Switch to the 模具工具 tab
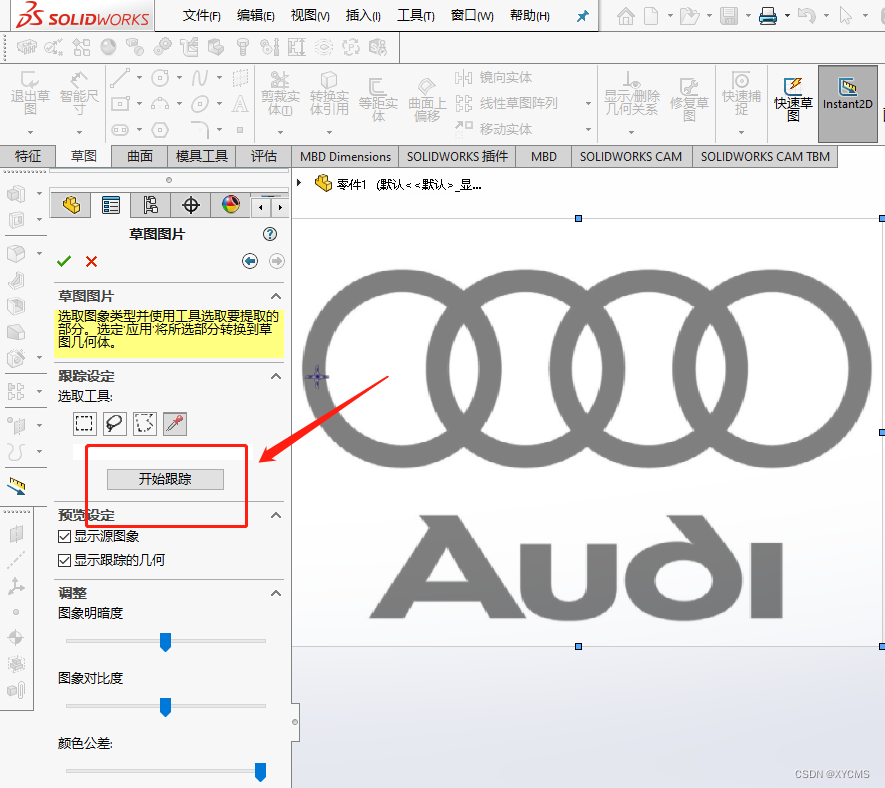This screenshot has height=788, width=885. click(x=201, y=156)
